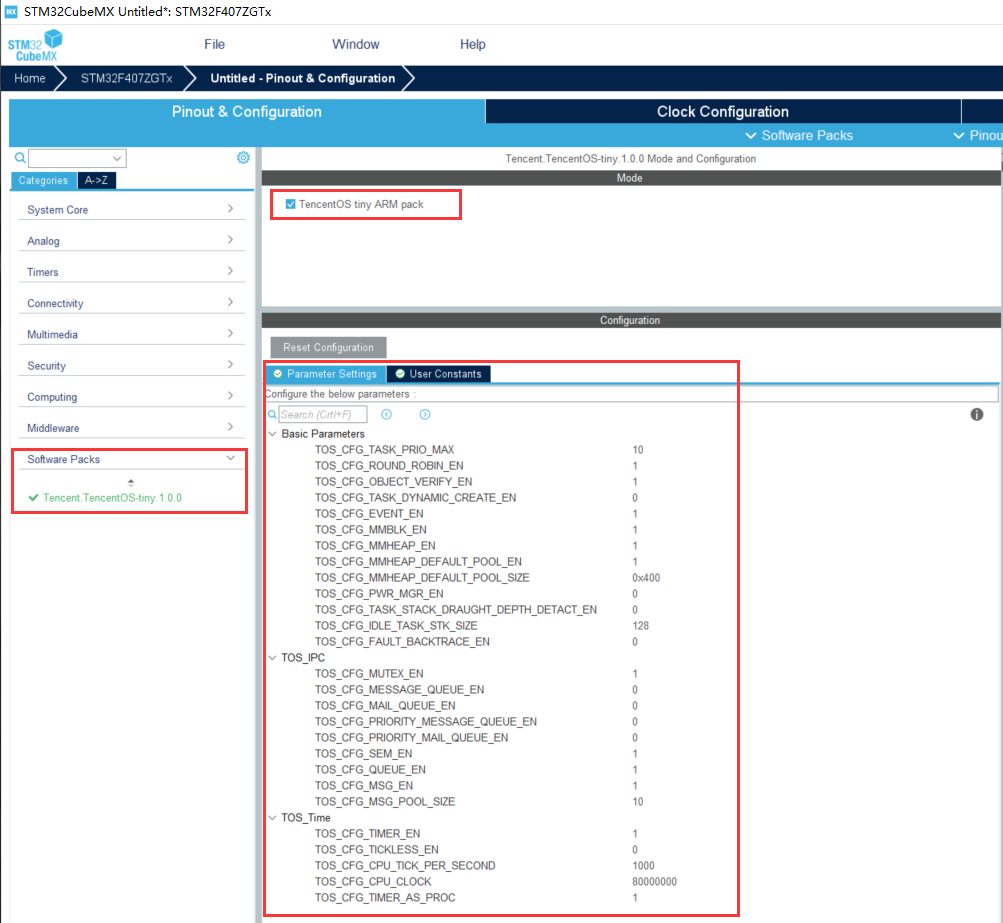The image size is (1003, 923).
Task: Open the parameter info icon
Action: (977, 414)
